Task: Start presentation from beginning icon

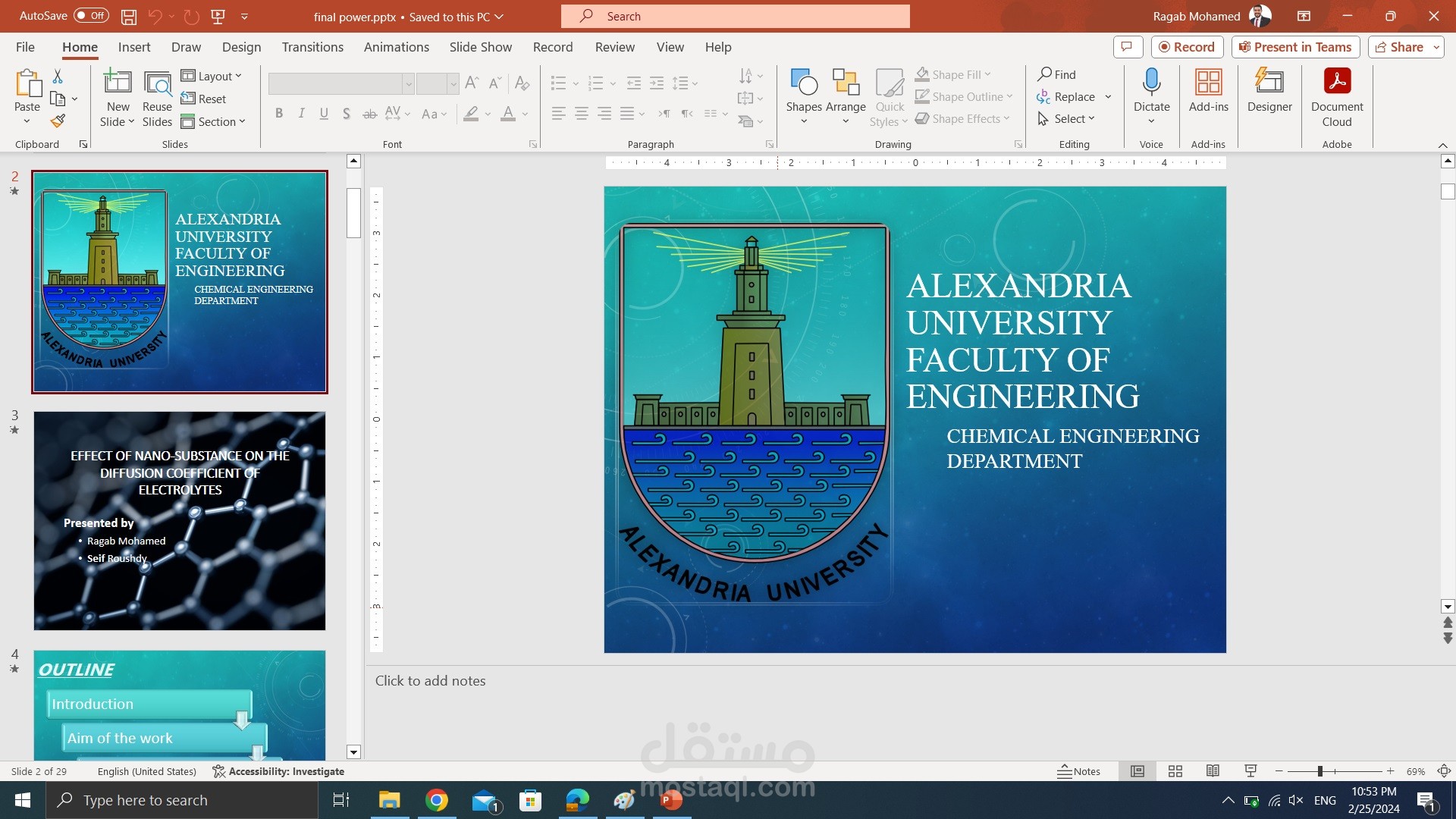Action: tap(218, 16)
